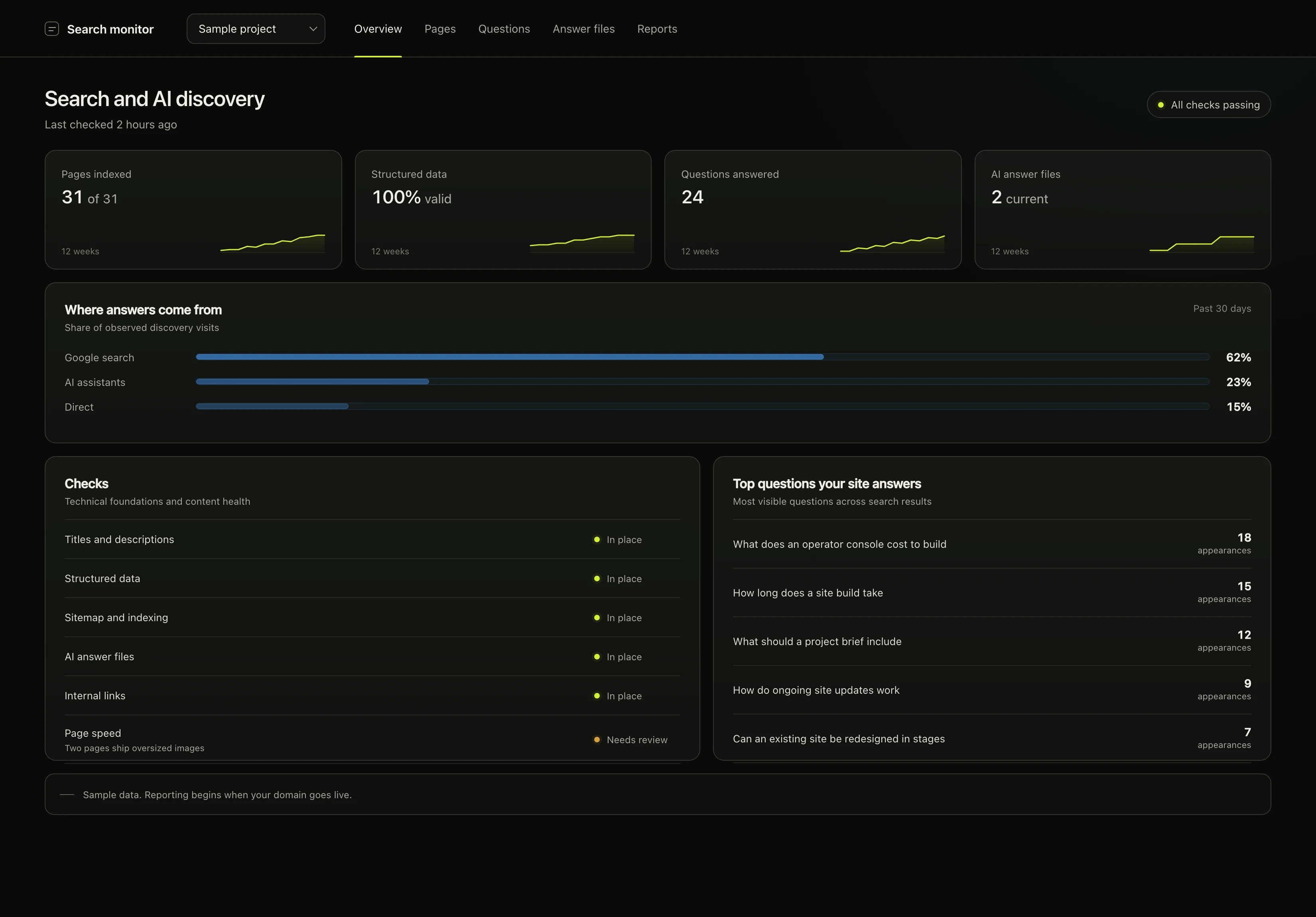Click the Search monitor logo icon

51,29
